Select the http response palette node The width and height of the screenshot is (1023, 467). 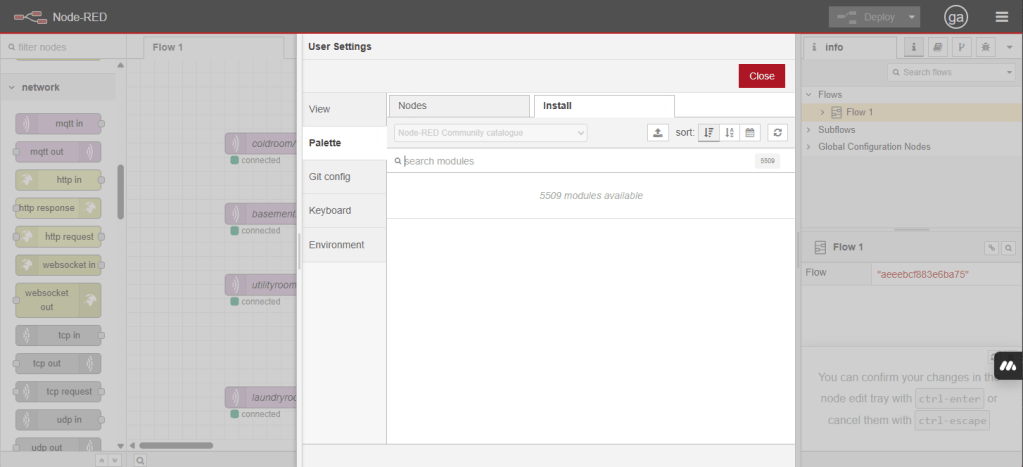coord(58,208)
